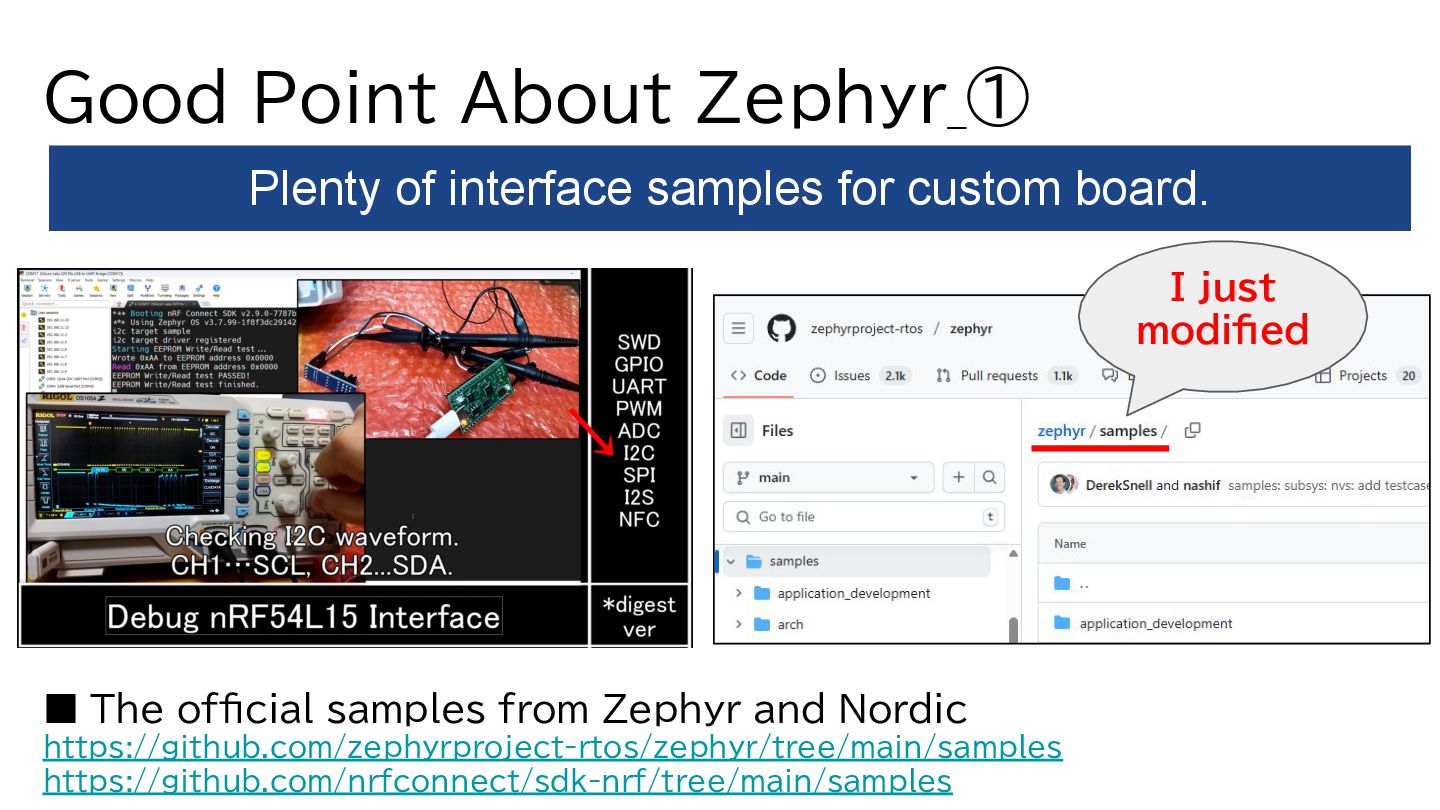Viewport: 1440px width, 810px height.
Task: Click MobaXterm Games toolbar icon
Action: (x=78, y=288)
